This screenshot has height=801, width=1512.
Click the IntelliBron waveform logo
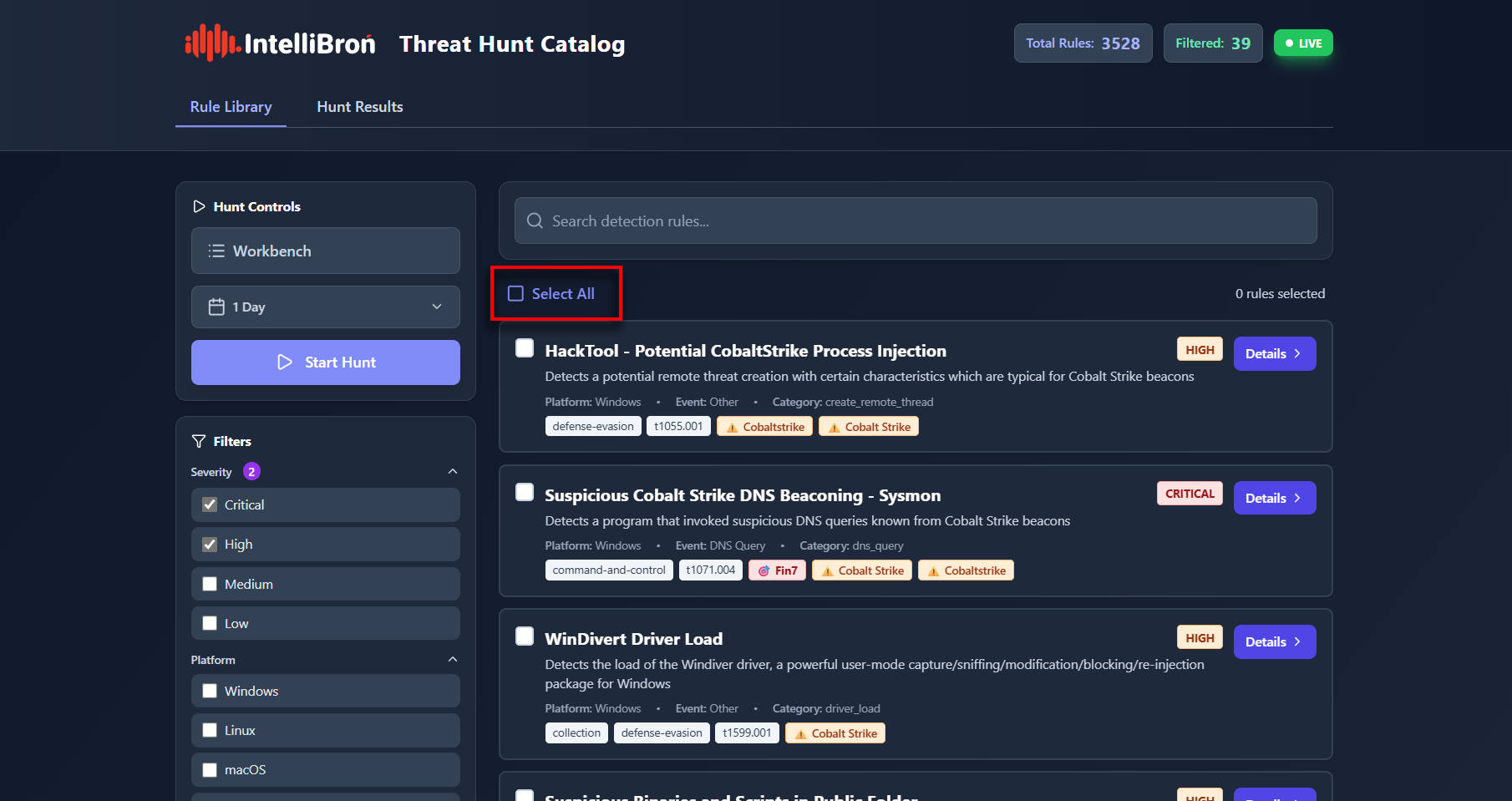pyautogui.click(x=211, y=43)
